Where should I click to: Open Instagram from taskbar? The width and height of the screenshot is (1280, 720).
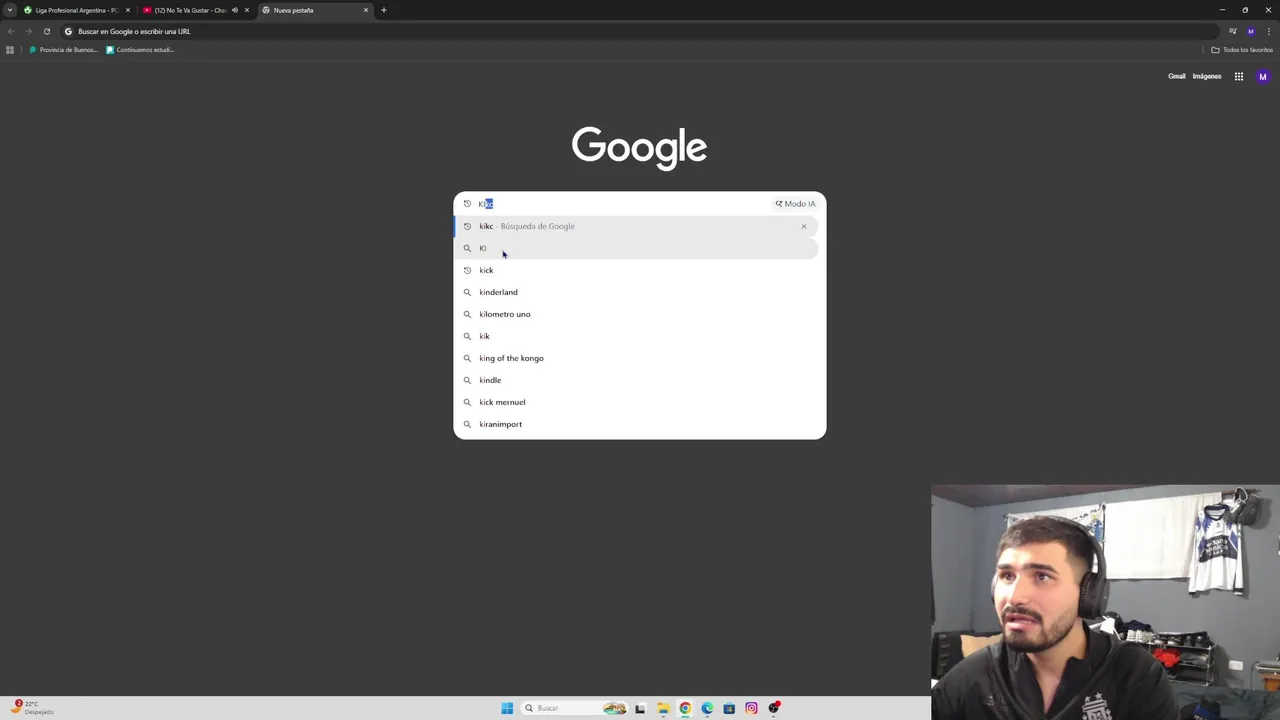pos(751,708)
